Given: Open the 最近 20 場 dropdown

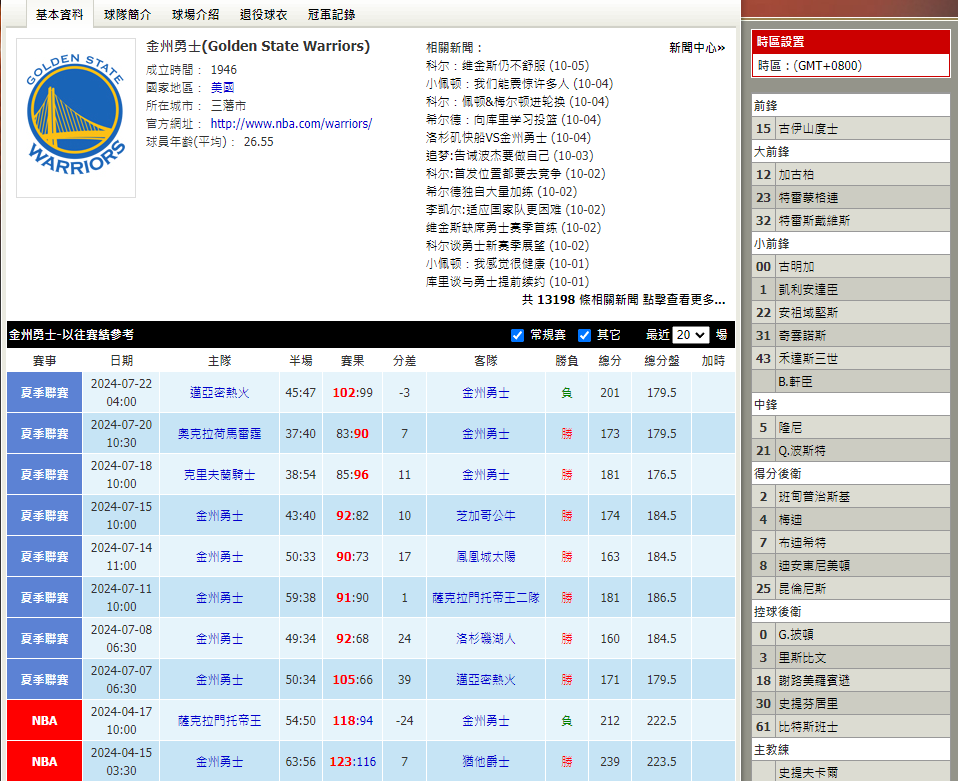Looking at the screenshot, I should point(691,335).
